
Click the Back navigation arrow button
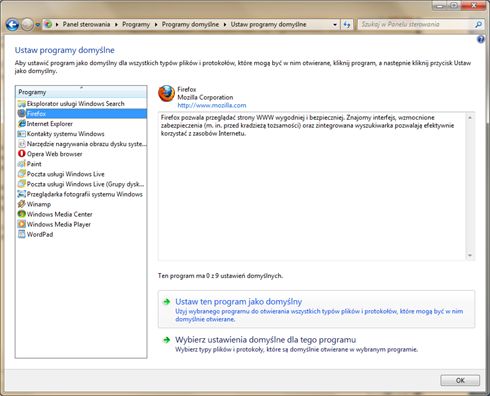[x=12, y=24]
